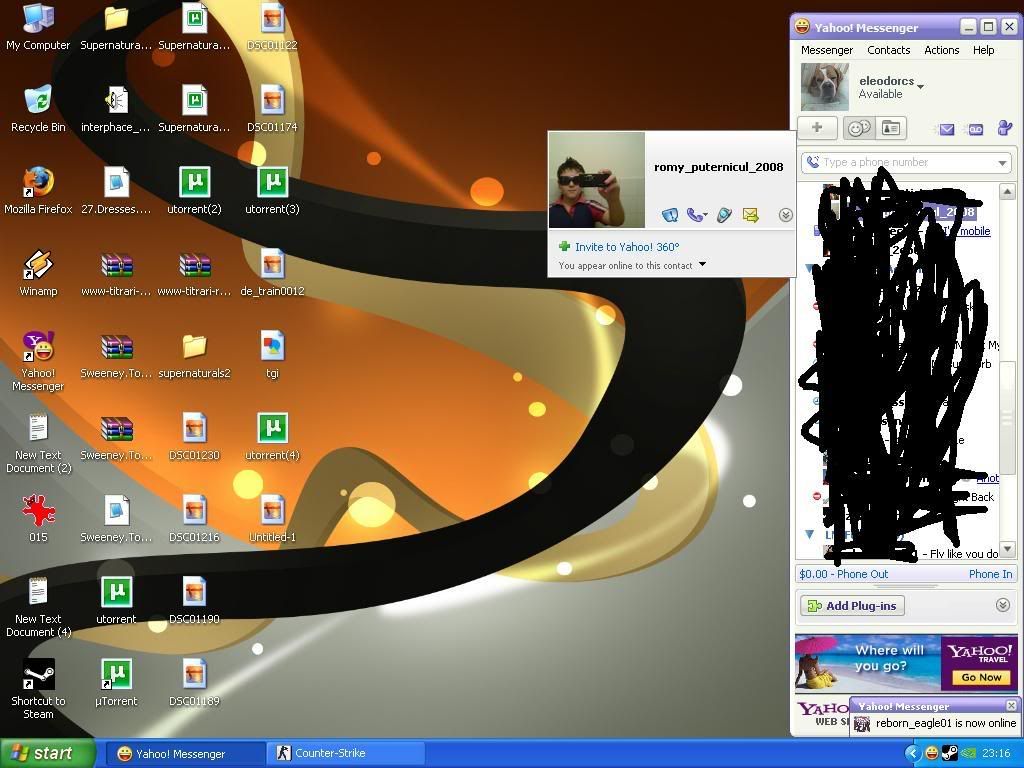The width and height of the screenshot is (1024, 768).
Task: Select the µTorrent desktop shortcut
Action: (116, 682)
